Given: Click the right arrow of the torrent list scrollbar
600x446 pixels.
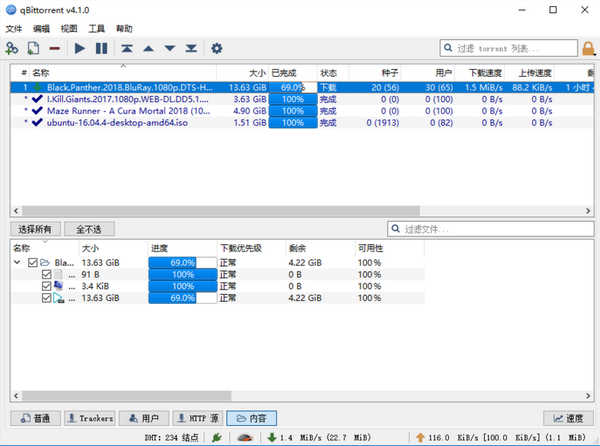Looking at the screenshot, I should pos(588,211).
